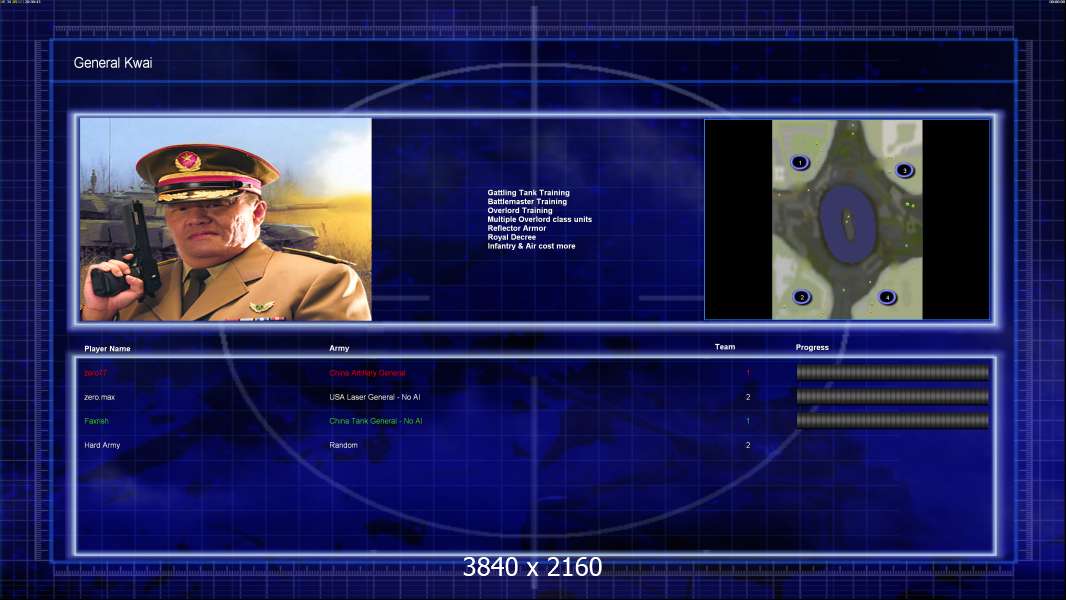The height and width of the screenshot is (600, 1066).
Task: Click the "Random" army entry
Action: coord(343,445)
